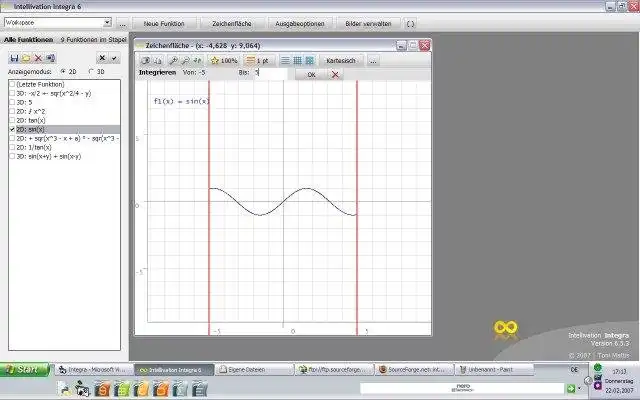This screenshot has height=400, width=640.
Task: Switch to Integra - Microsoft Word taskbar item
Action: (x=94, y=370)
